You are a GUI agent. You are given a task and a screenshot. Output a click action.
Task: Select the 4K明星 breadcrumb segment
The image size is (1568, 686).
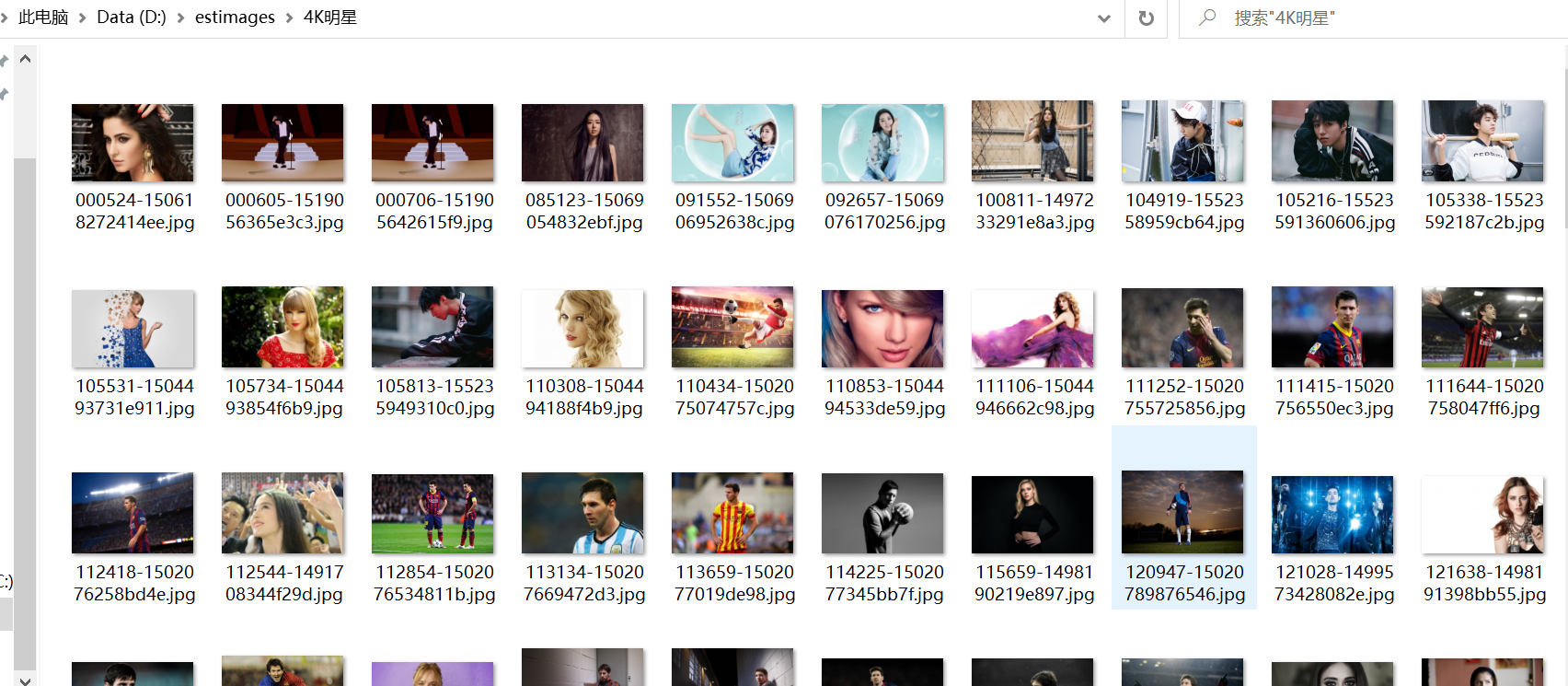(x=330, y=17)
